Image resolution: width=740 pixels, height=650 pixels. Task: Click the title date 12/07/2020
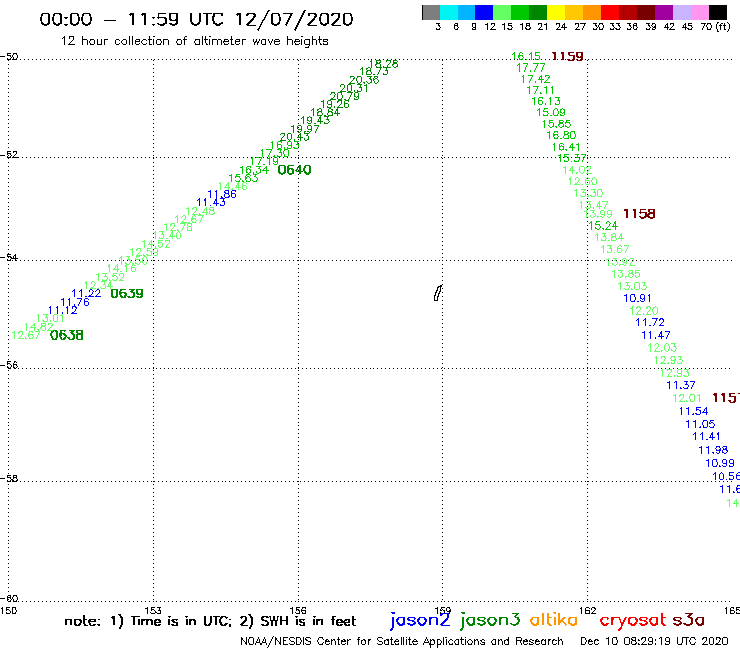pyautogui.click(x=294, y=19)
